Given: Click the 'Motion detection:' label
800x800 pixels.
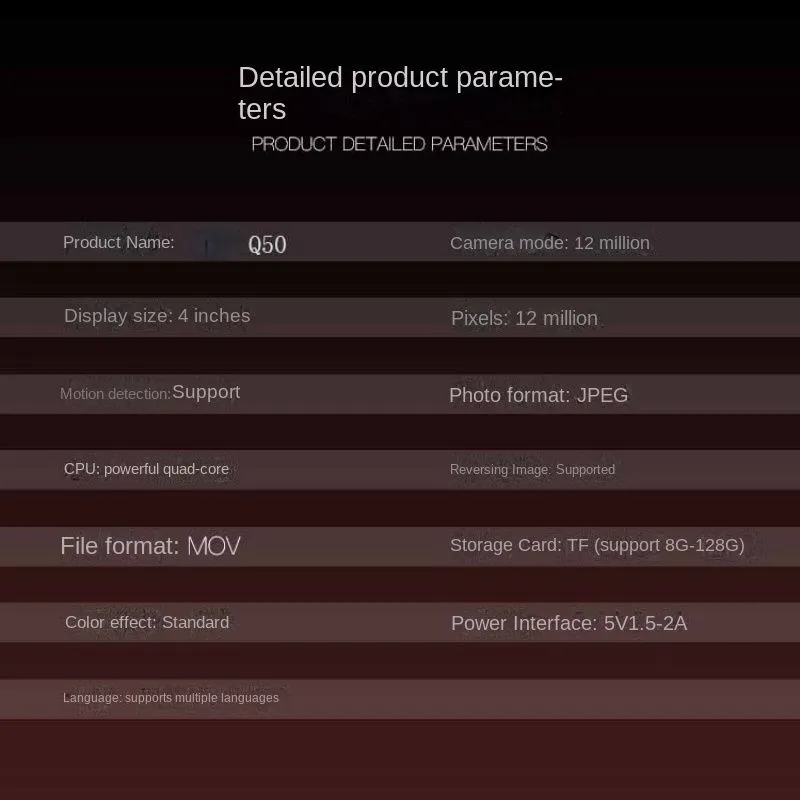Looking at the screenshot, I should (115, 394).
